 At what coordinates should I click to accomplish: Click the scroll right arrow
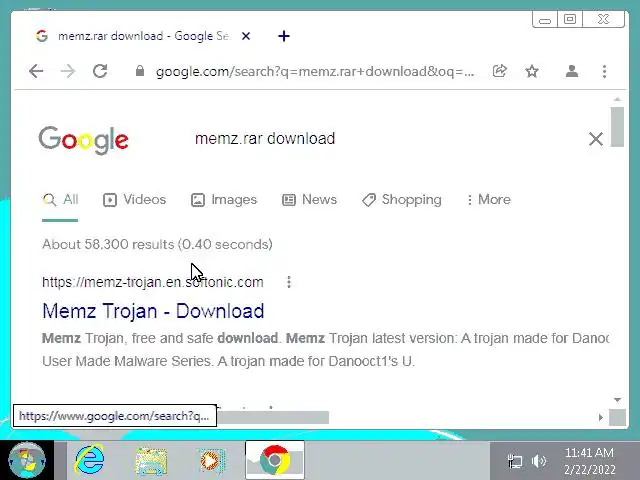pyautogui.click(x=601, y=417)
